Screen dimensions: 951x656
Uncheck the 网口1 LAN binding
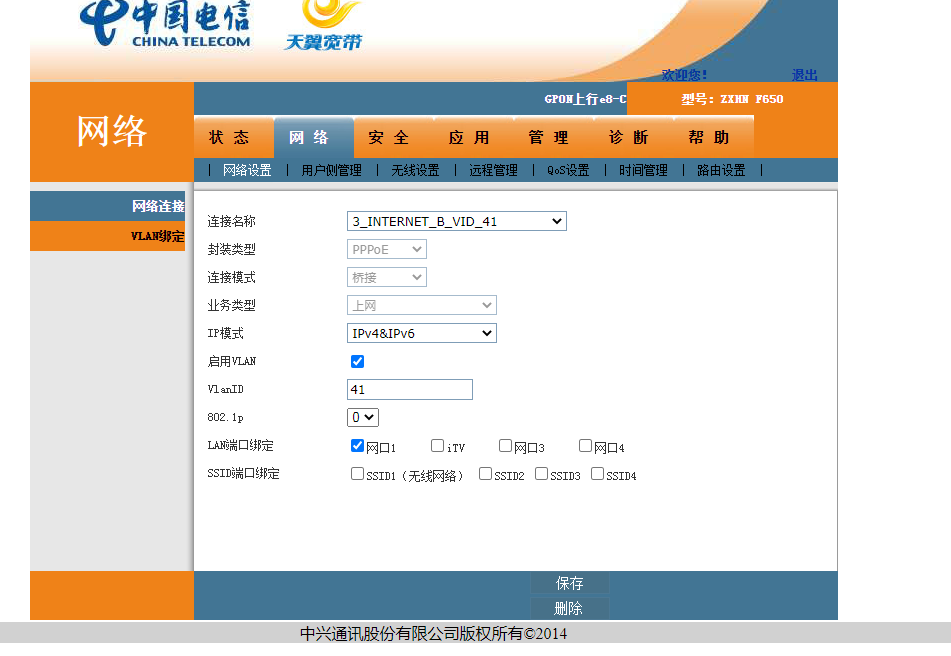pos(357,446)
